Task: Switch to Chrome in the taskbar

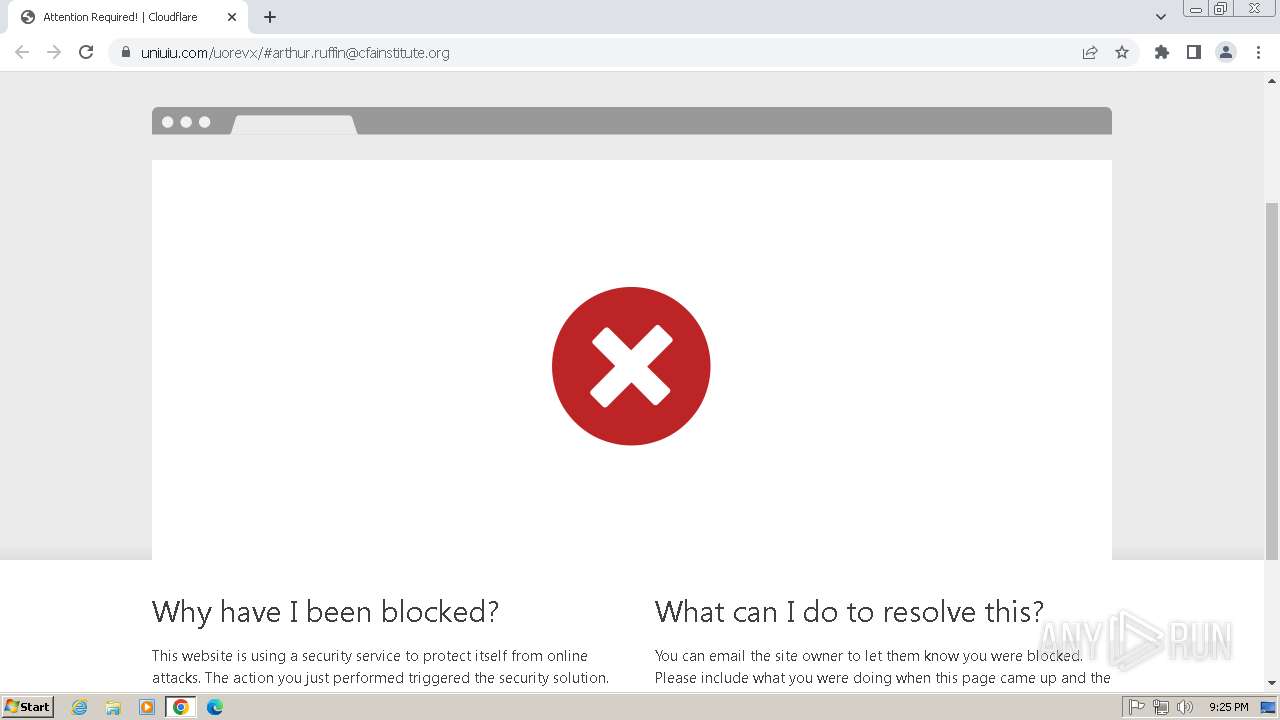Action: 181,707
